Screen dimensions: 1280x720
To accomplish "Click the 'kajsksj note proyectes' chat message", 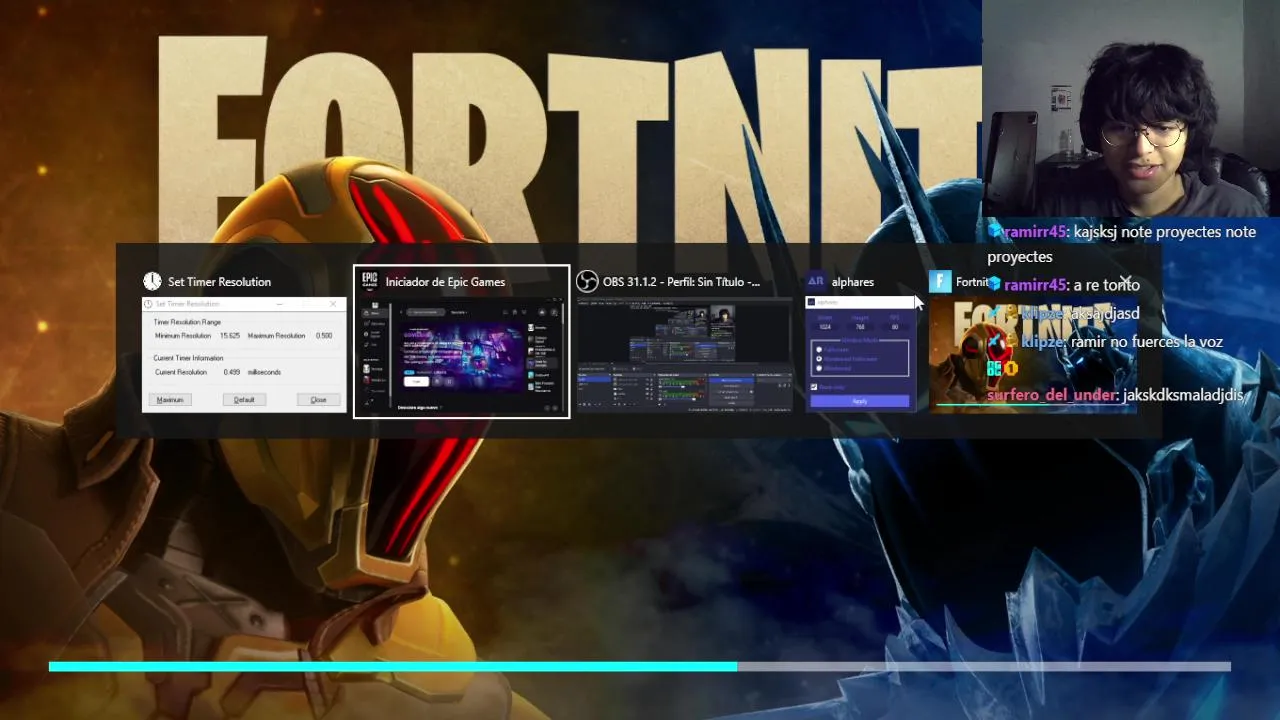I will (x=1122, y=243).
